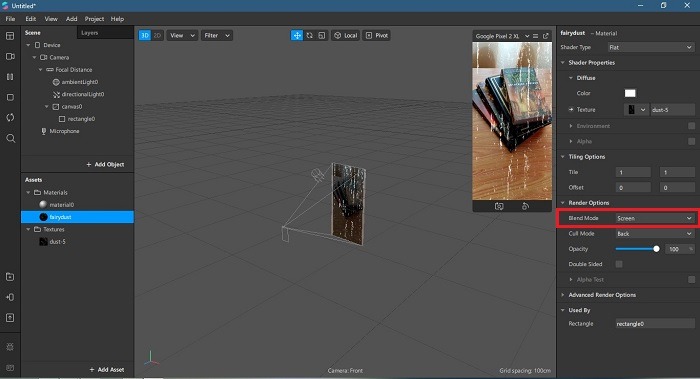This screenshot has width=700, height=379.
Task: Collapse the Materials folder in Assets
Action: click(x=29, y=192)
